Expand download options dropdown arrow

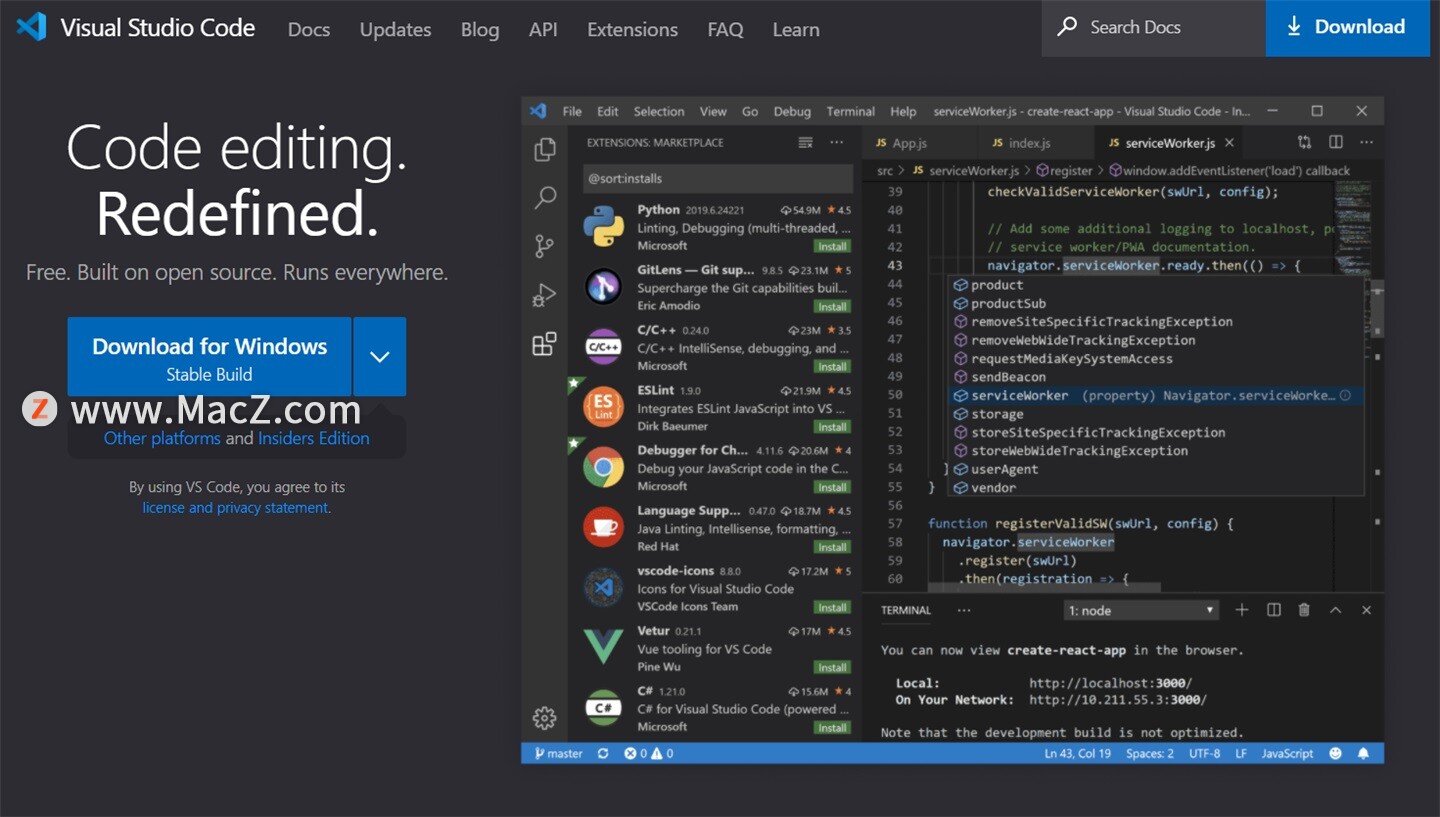tap(379, 356)
